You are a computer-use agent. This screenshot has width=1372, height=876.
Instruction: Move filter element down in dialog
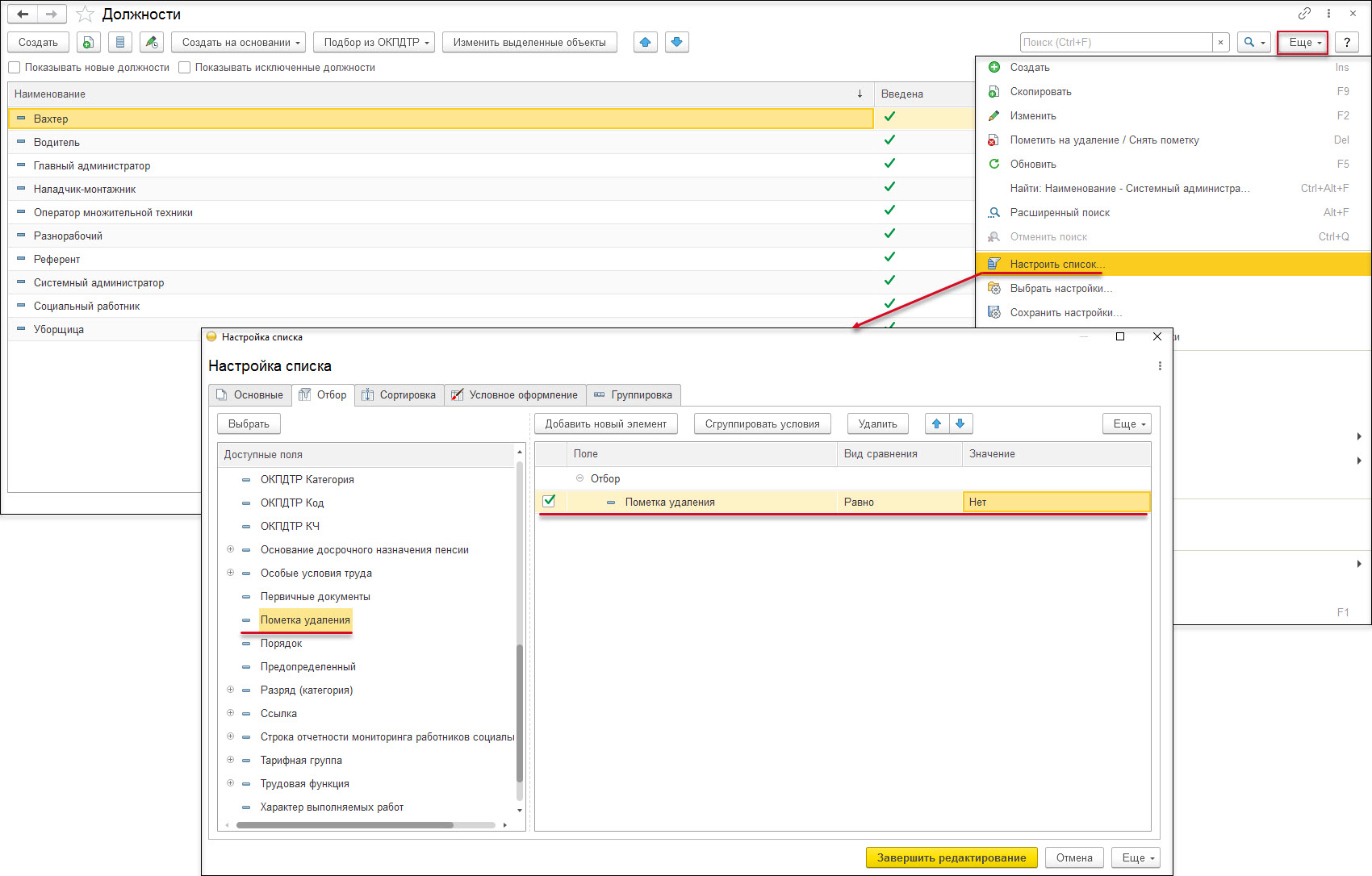coord(960,423)
